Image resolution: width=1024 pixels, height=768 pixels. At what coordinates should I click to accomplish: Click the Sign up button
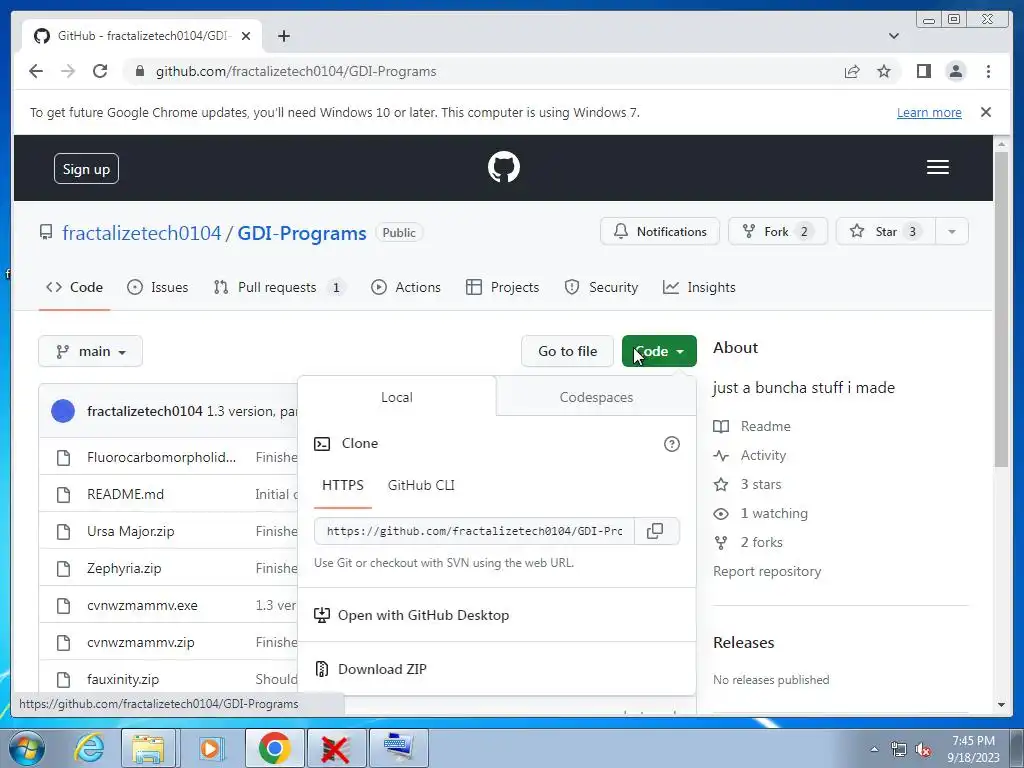(86, 168)
